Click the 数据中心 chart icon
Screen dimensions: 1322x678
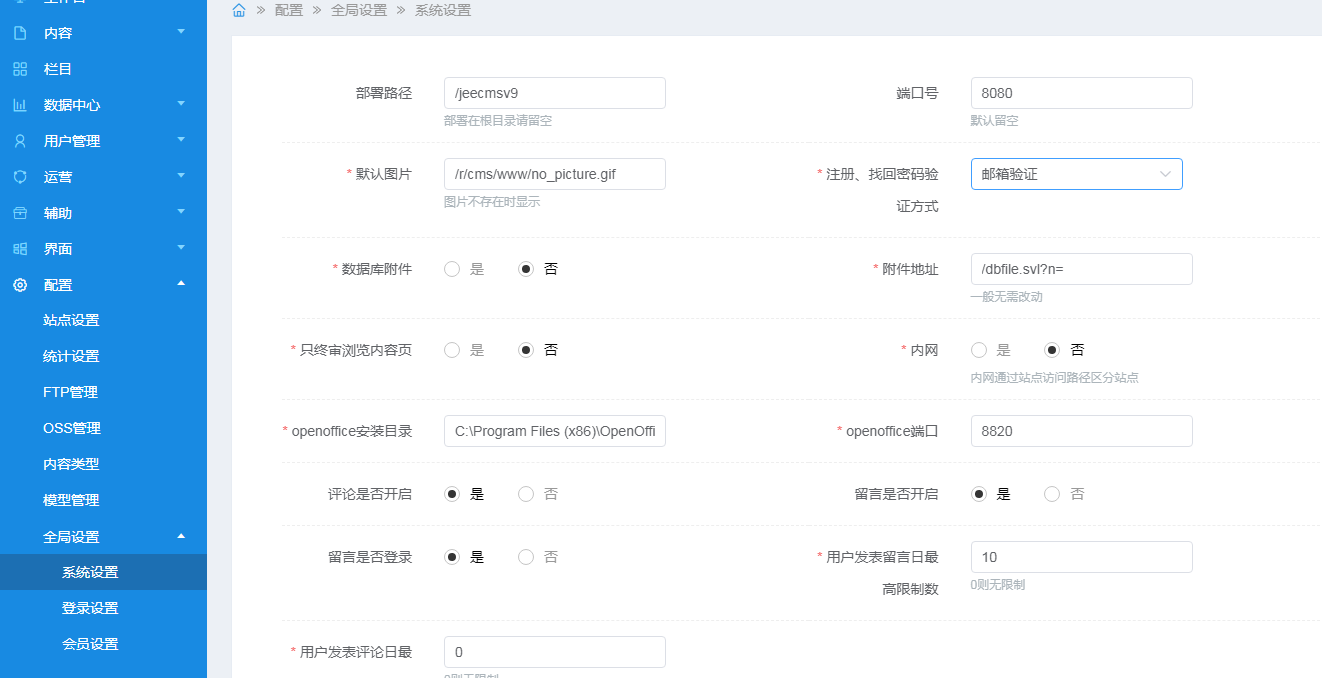click(20, 105)
